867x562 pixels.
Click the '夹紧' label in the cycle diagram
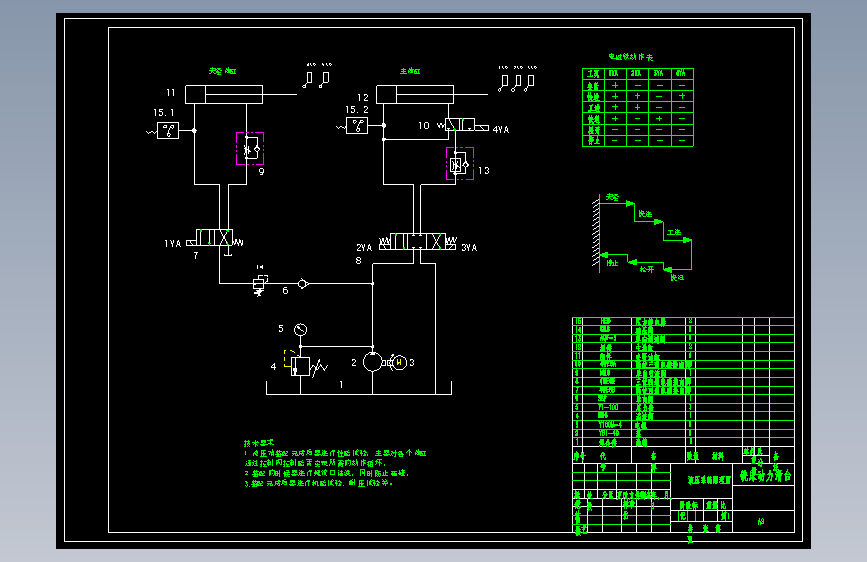(612, 197)
